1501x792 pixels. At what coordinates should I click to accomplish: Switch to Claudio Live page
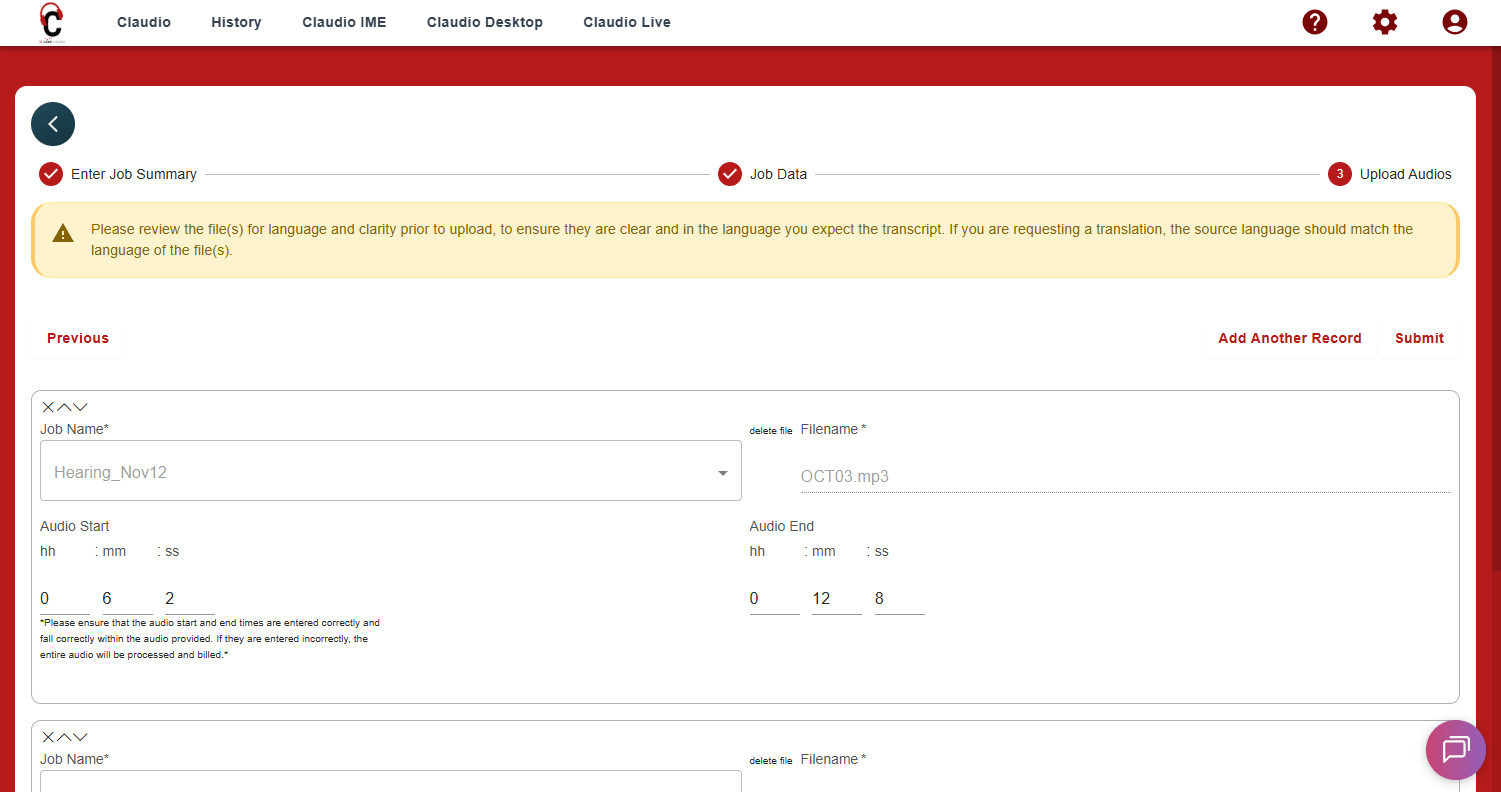(x=627, y=22)
